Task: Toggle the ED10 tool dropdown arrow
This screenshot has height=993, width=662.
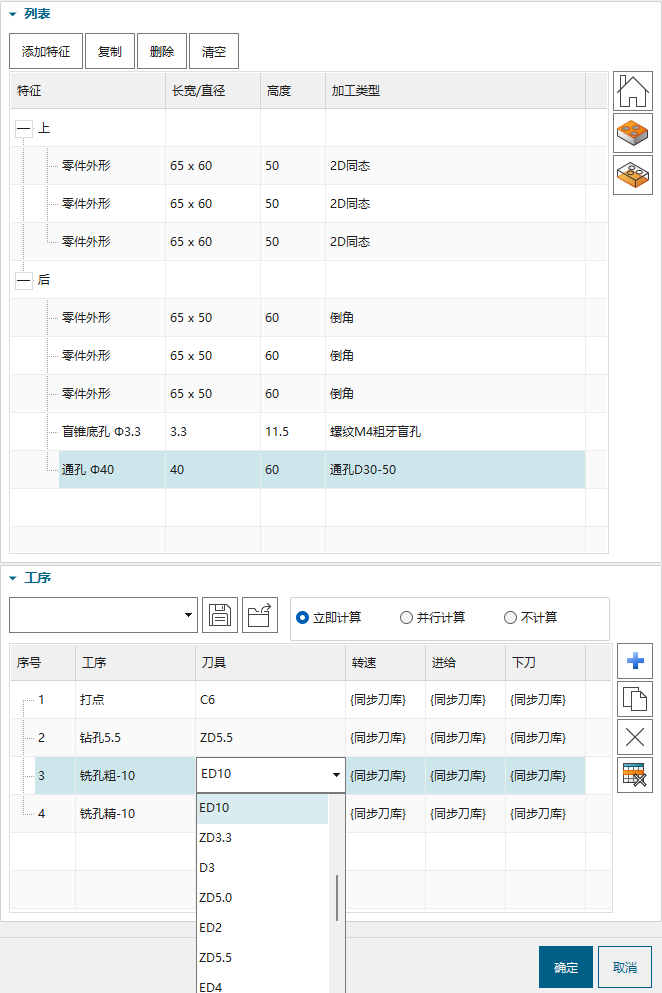Action: coord(336,775)
